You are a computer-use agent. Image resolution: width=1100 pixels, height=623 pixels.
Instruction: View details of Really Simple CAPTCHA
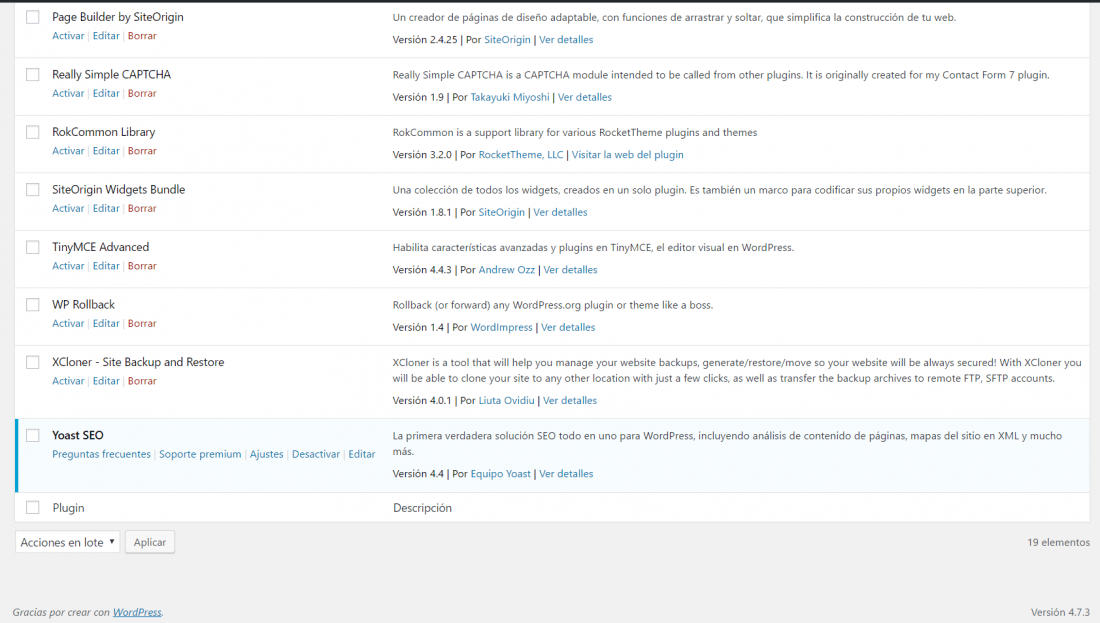585,98
